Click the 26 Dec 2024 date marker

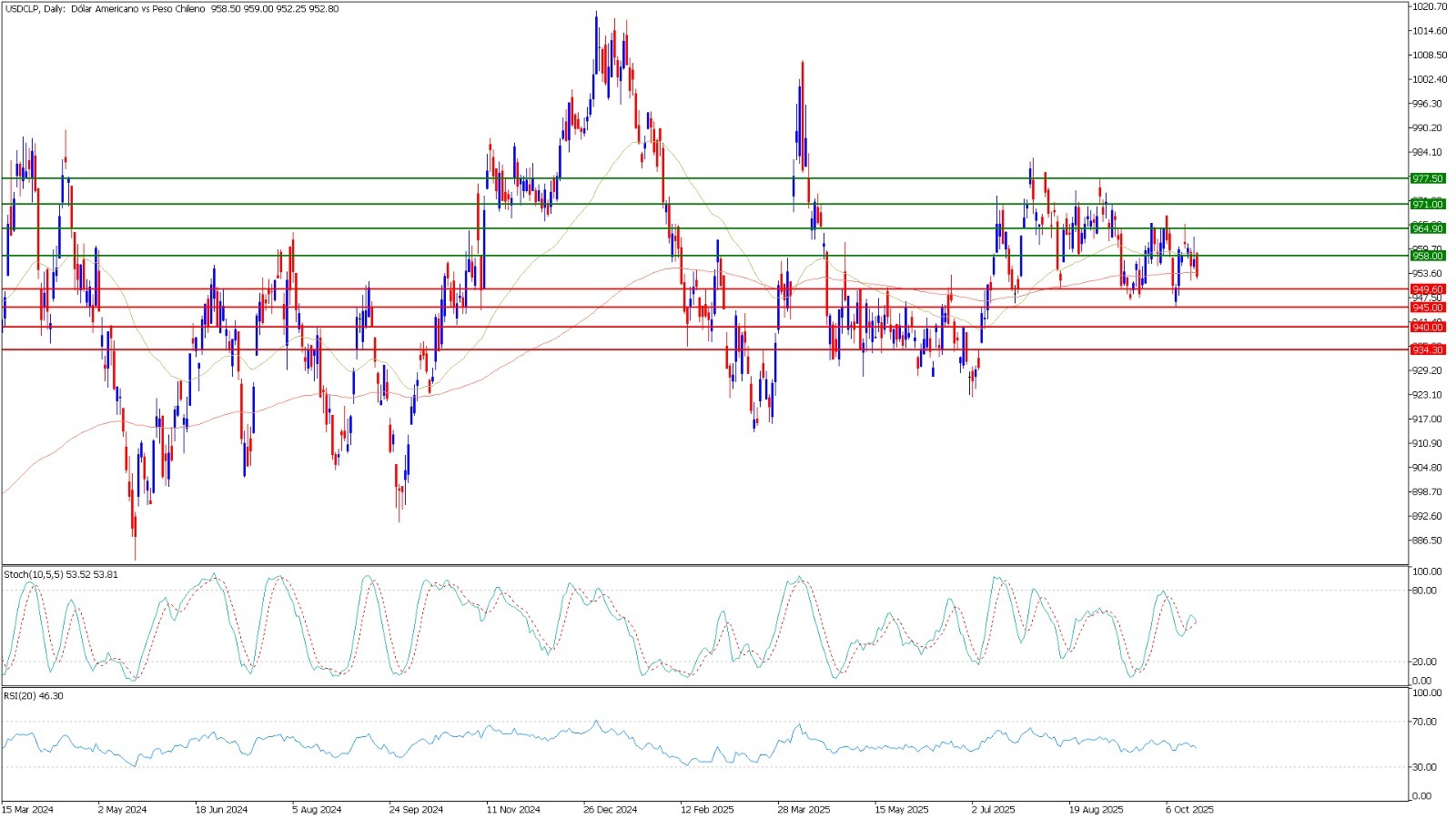click(x=610, y=809)
